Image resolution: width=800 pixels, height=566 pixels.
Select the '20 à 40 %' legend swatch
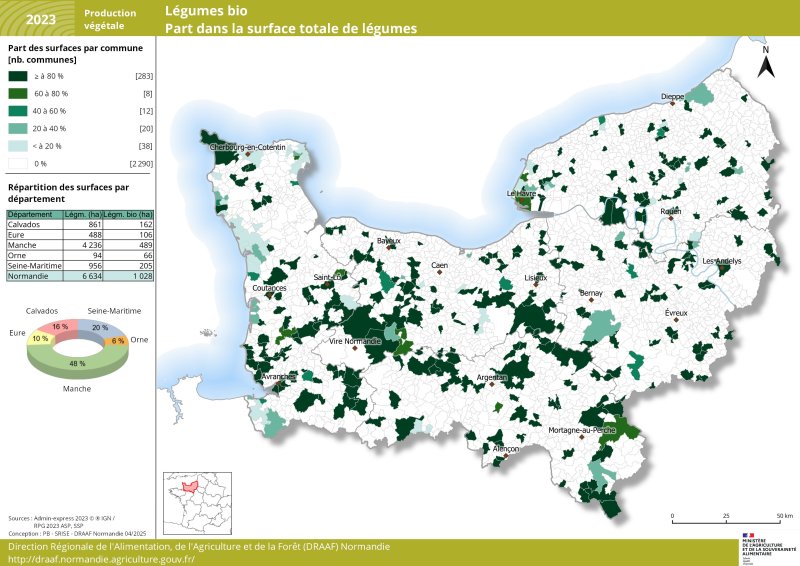tap(18, 129)
